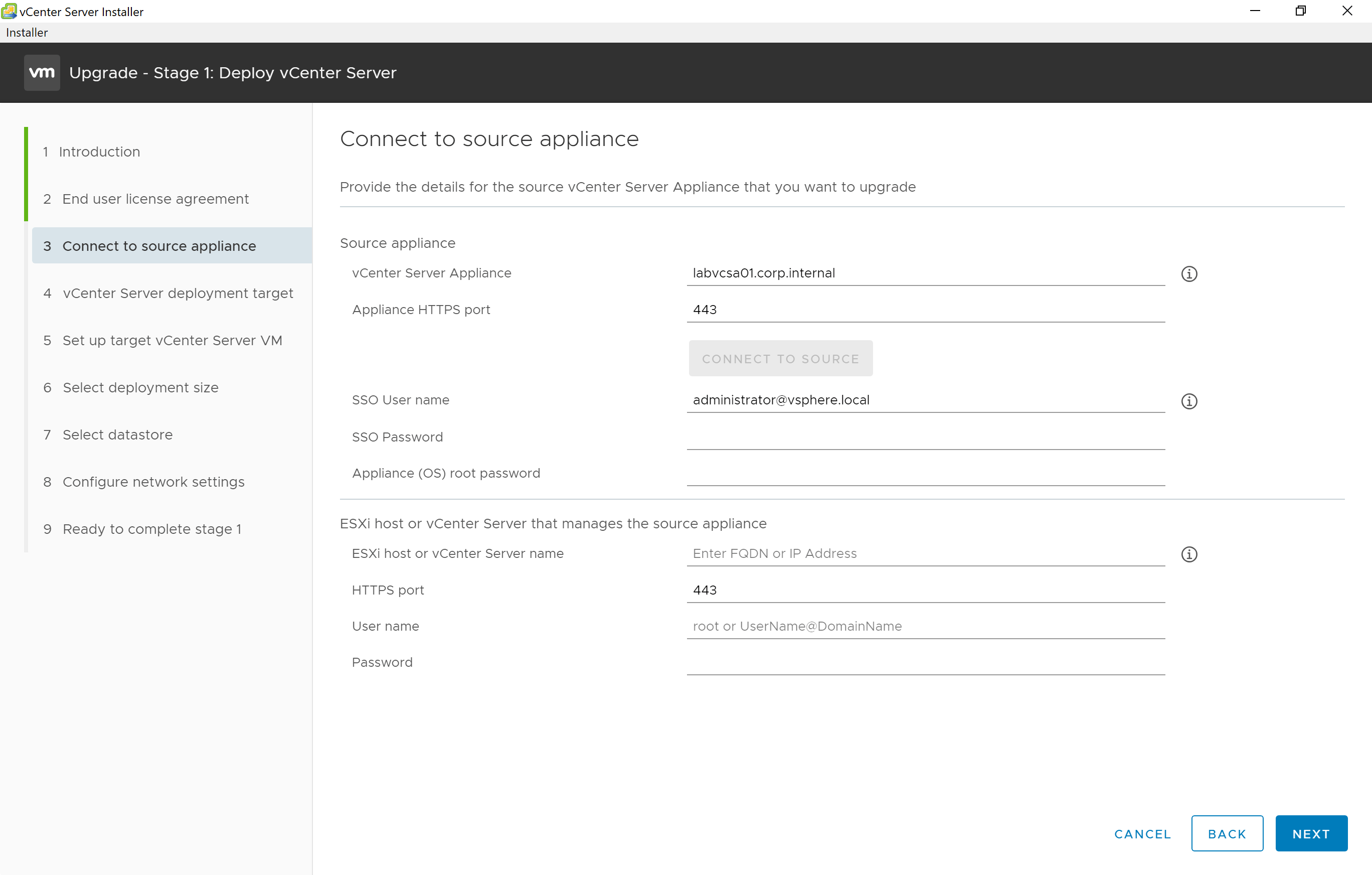Click the 'Appliance (OS) root password' label
This screenshot has height=875, width=1372.
[x=446, y=473]
